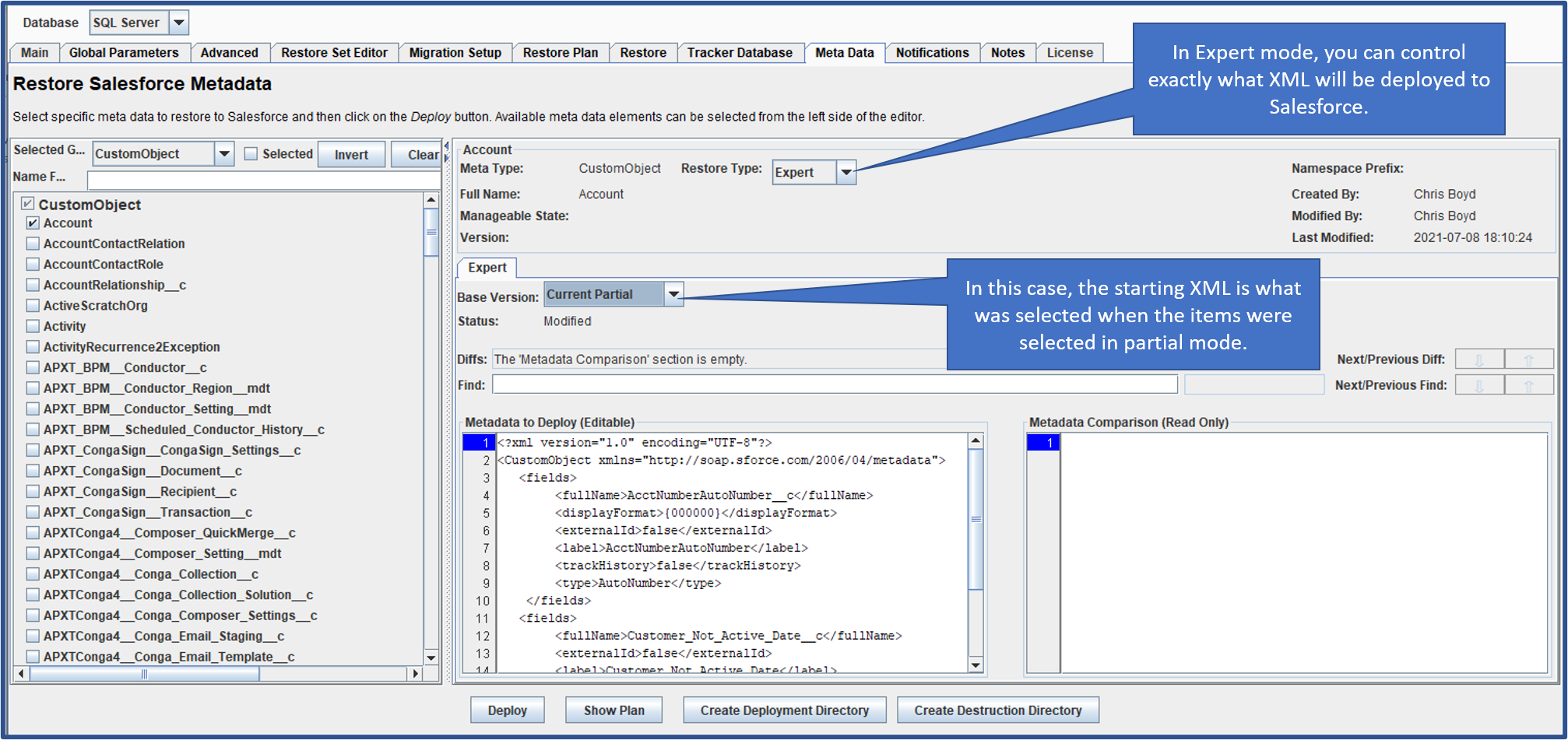Click line number 1 in comparison pane

click(x=1043, y=443)
